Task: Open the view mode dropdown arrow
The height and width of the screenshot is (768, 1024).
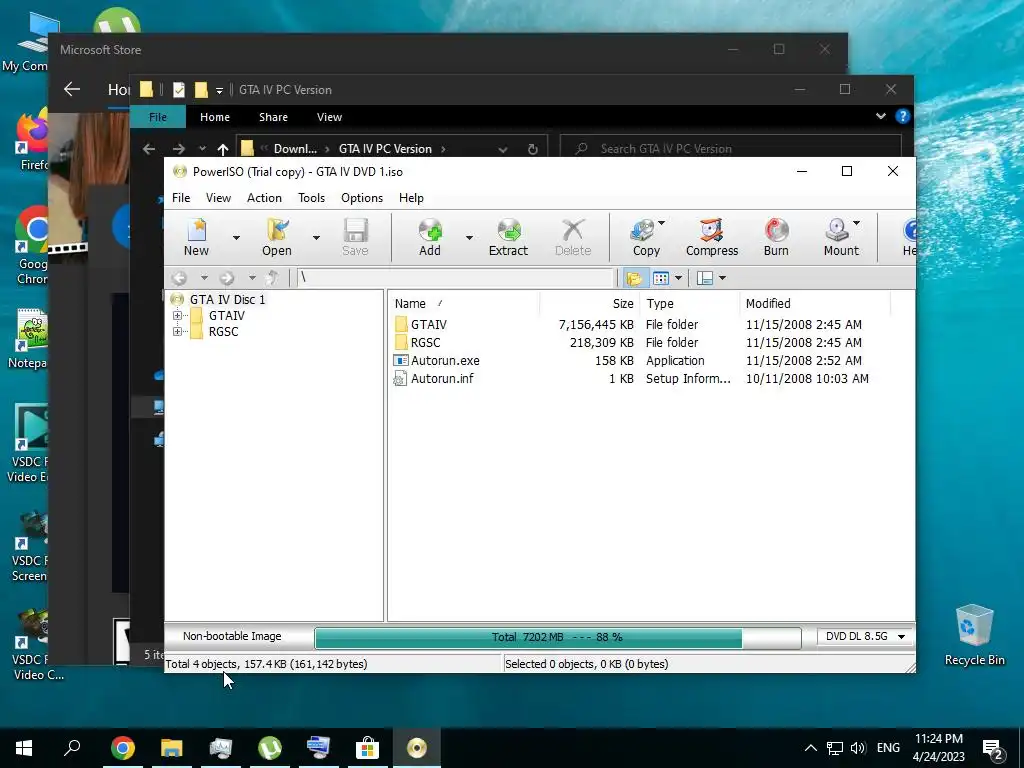Action: pos(678,278)
